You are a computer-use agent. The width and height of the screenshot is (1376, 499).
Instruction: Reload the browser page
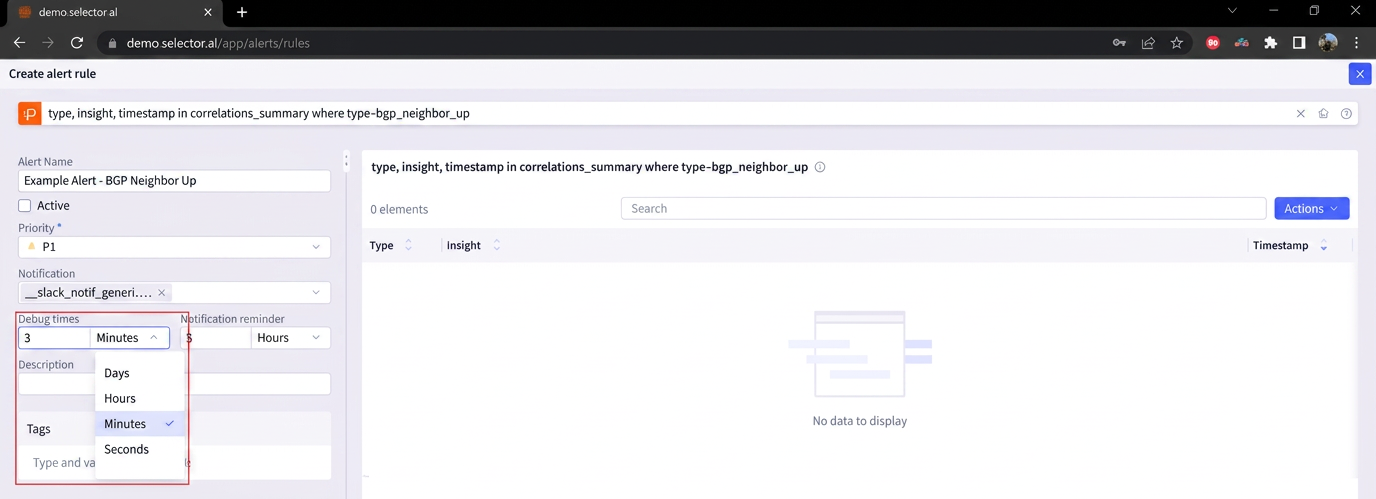click(x=77, y=43)
